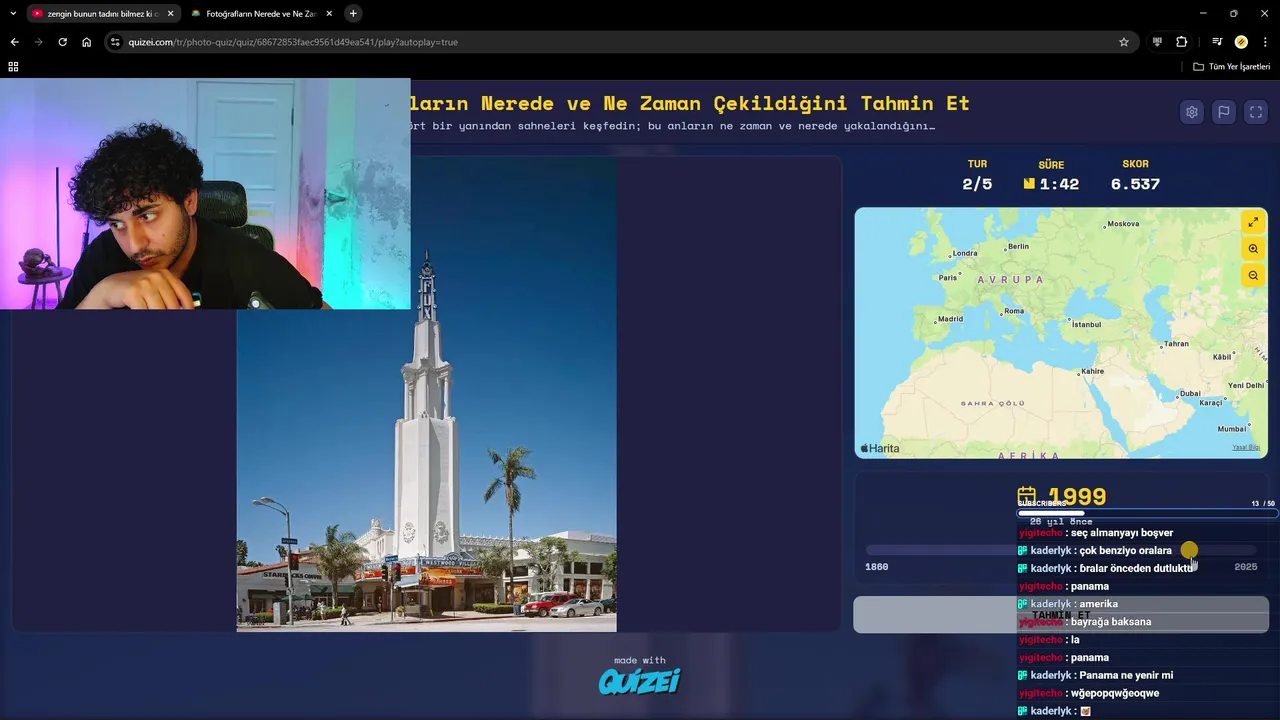
Task: Click the round counter '2/5'
Action: (x=977, y=184)
